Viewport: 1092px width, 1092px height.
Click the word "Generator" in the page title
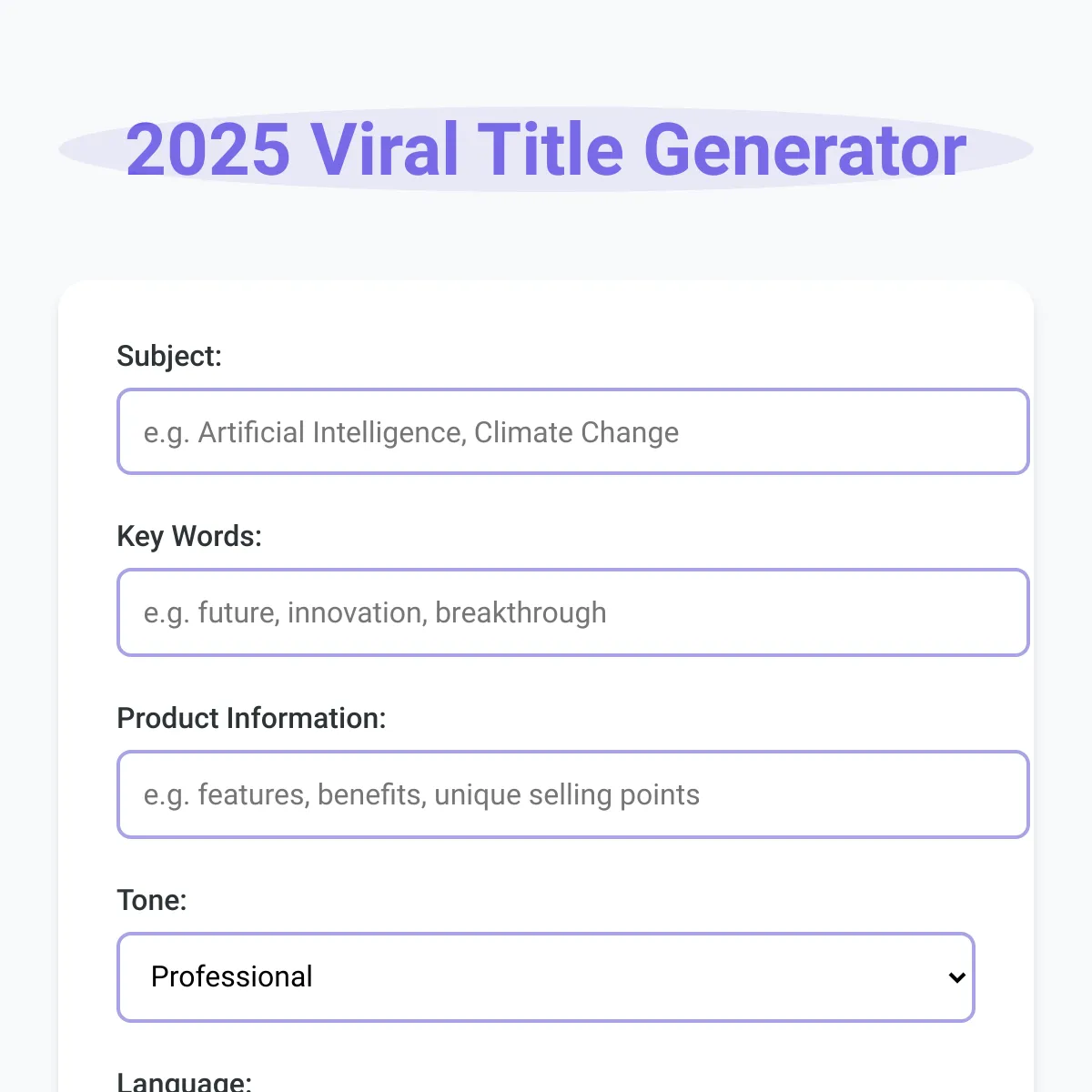[x=805, y=149]
